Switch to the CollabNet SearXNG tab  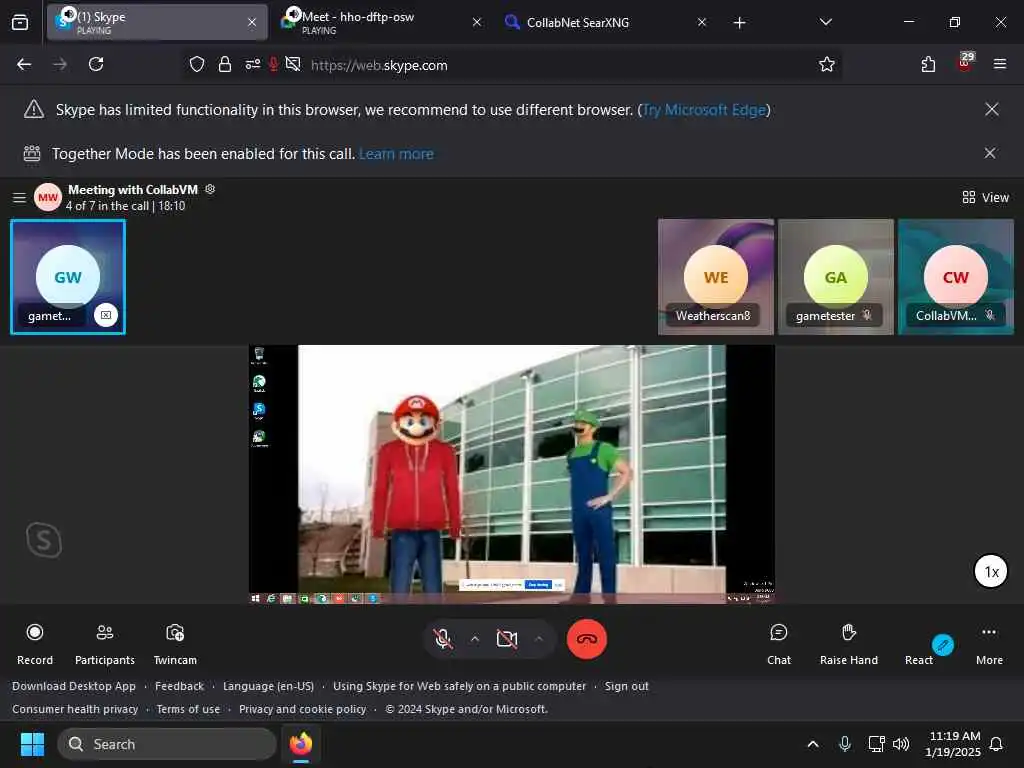pos(606,22)
